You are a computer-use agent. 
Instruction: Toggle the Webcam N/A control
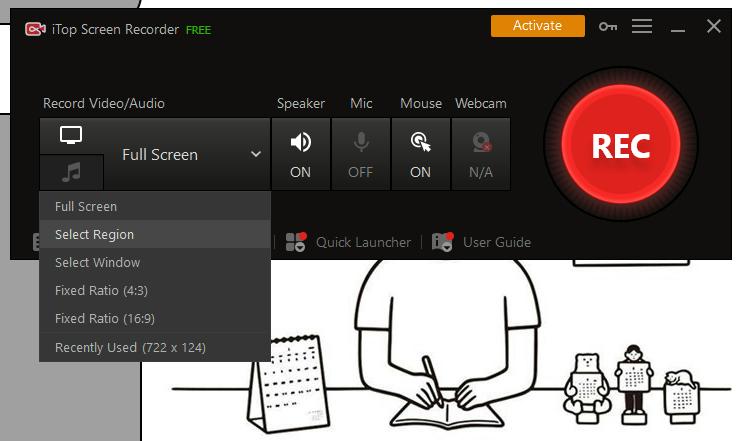point(480,154)
